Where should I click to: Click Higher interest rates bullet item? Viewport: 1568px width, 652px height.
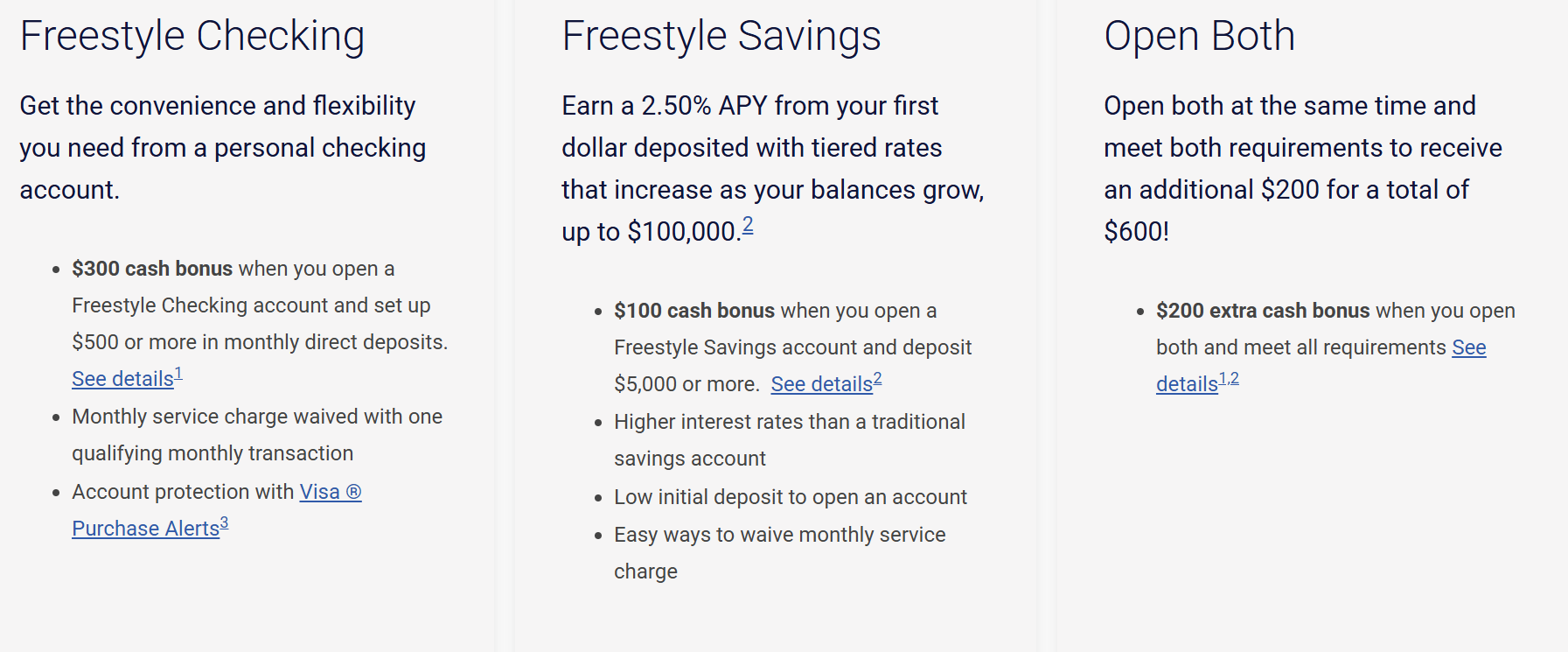tap(790, 440)
